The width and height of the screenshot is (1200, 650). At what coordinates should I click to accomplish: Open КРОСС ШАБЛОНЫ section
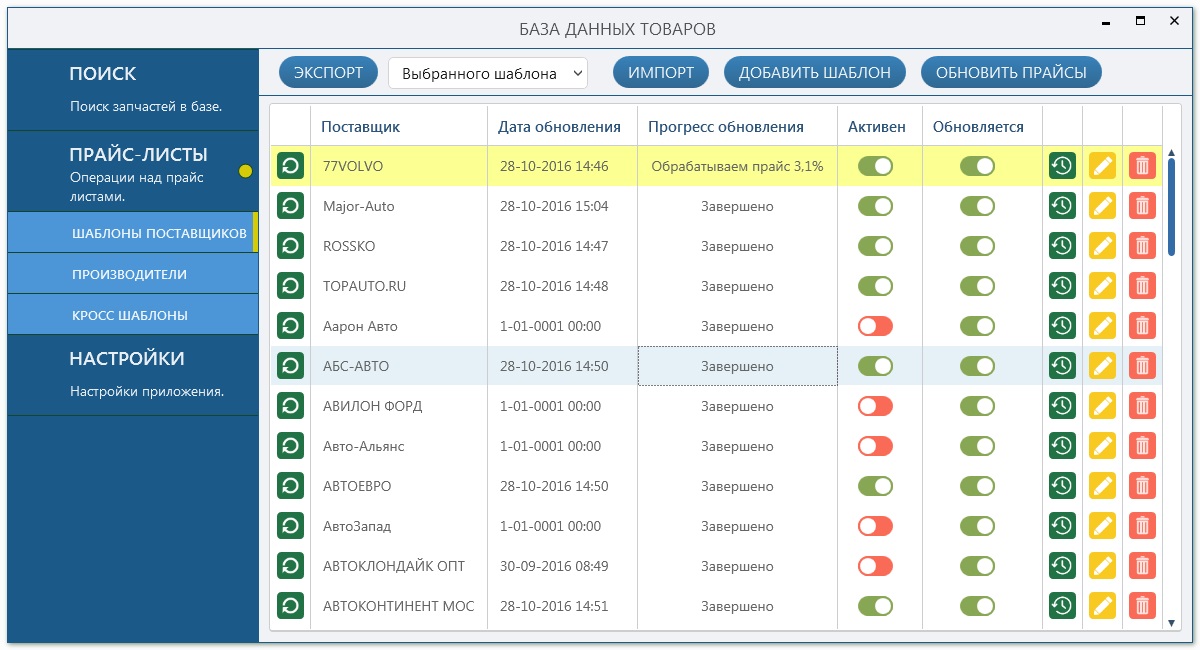[133, 315]
